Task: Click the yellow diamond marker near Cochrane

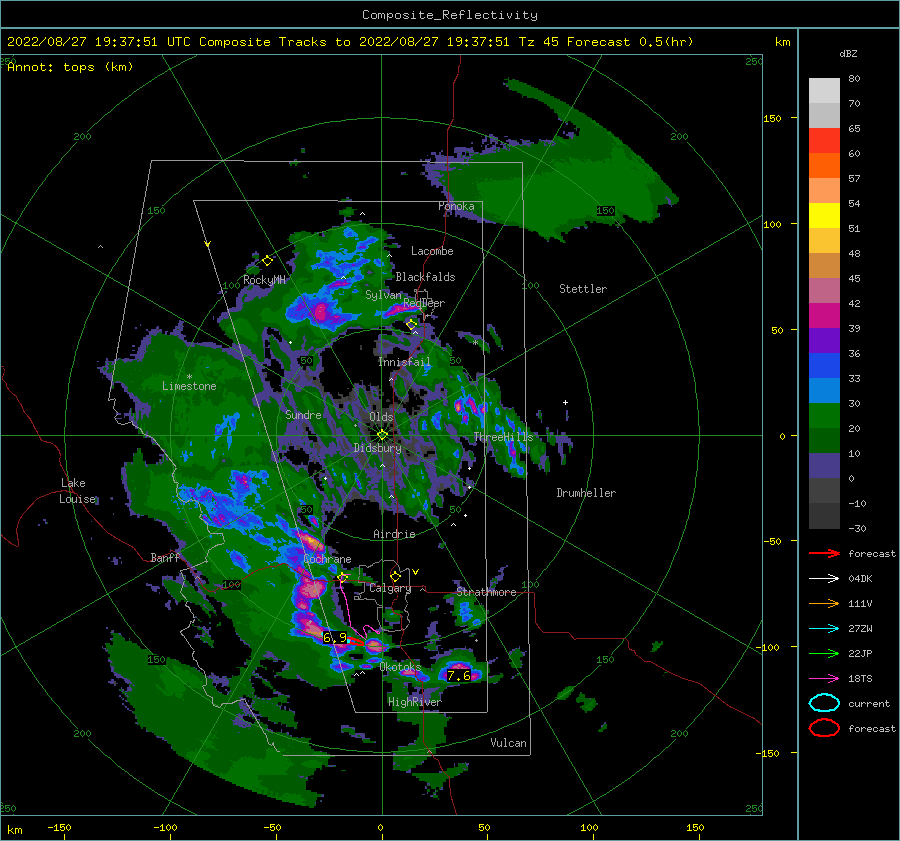Action: pyautogui.click(x=343, y=577)
